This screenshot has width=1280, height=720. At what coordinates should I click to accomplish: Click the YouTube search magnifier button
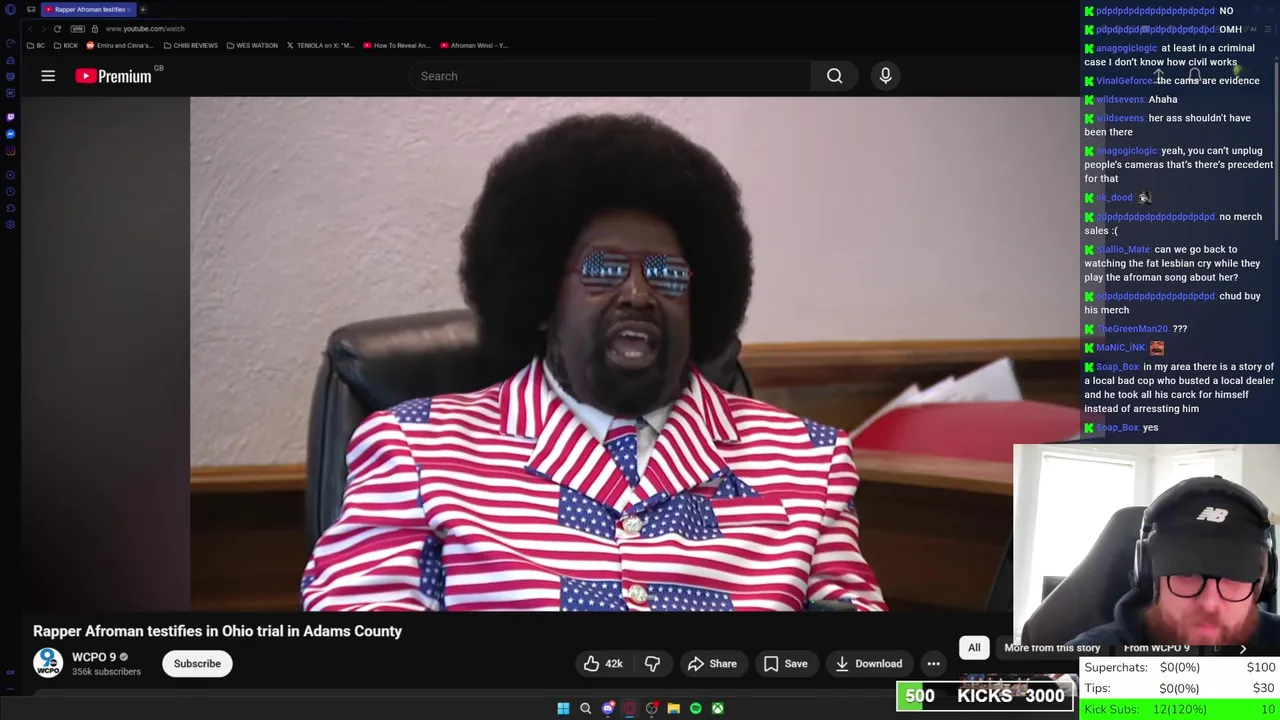pyautogui.click(x=834, y=76)
